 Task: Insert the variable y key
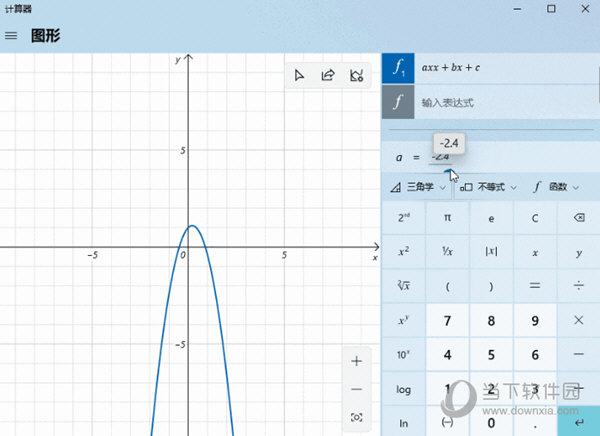[x=579, y=252]
